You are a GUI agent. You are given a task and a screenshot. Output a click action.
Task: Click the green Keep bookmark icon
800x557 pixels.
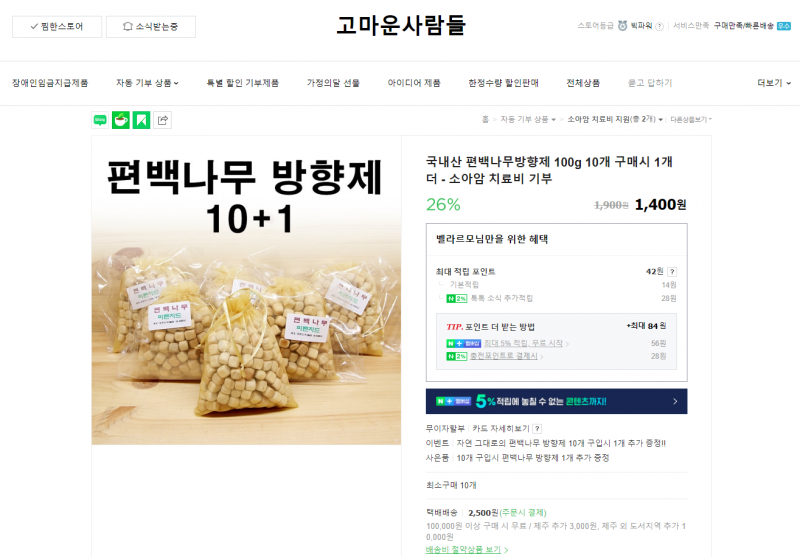point(141,120)
